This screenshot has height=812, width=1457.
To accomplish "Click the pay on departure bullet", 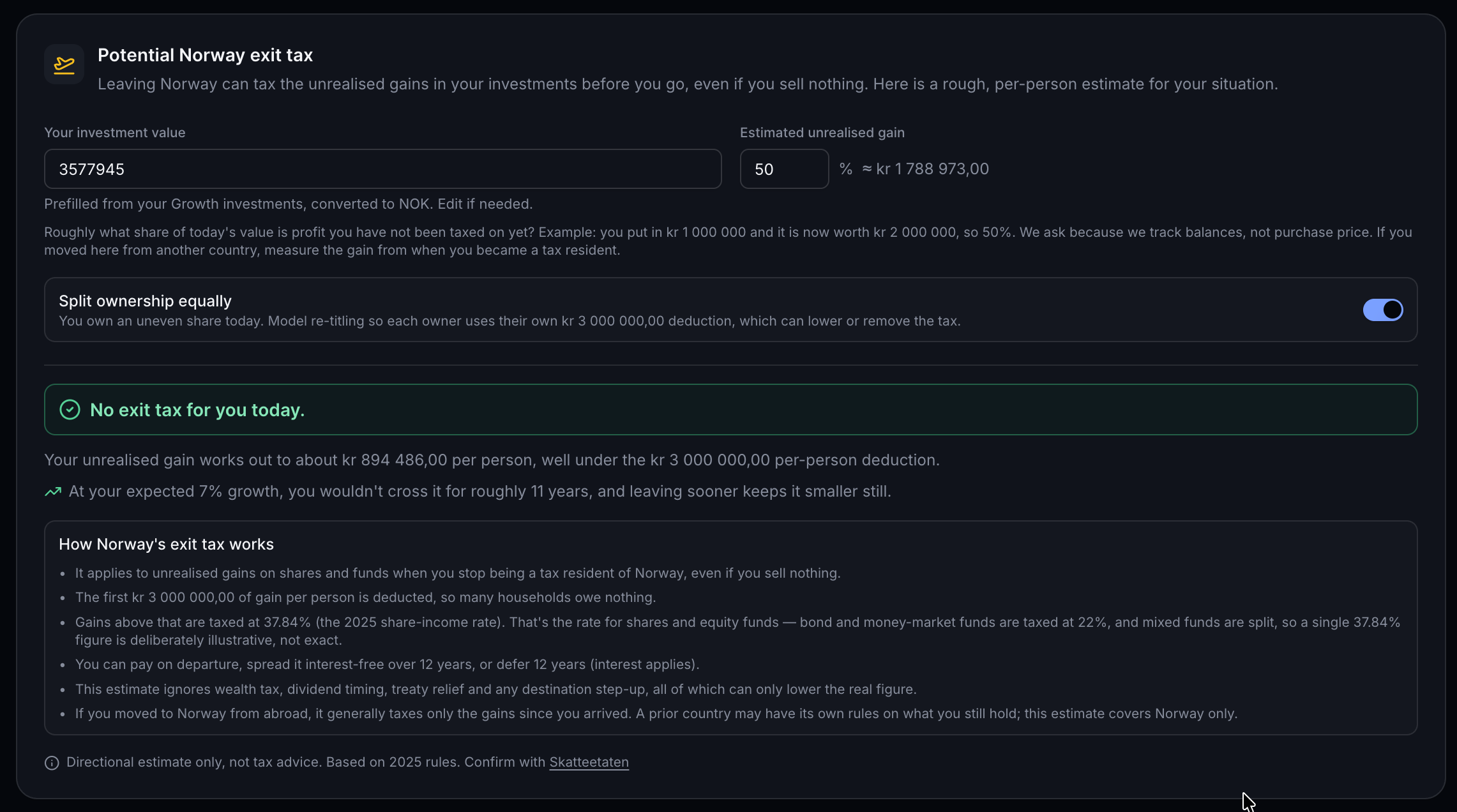I will 387,665.
